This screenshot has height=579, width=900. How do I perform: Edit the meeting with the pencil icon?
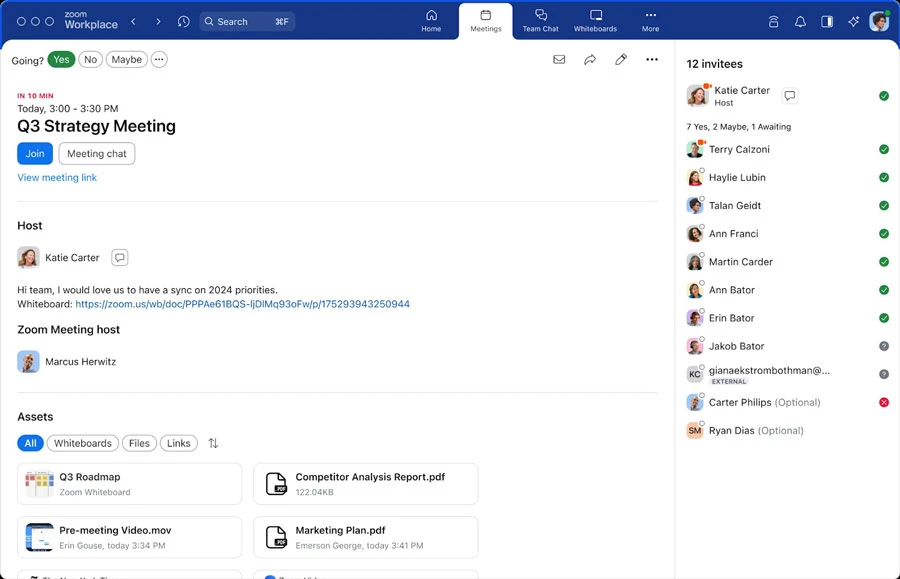(x=621, y=60)
